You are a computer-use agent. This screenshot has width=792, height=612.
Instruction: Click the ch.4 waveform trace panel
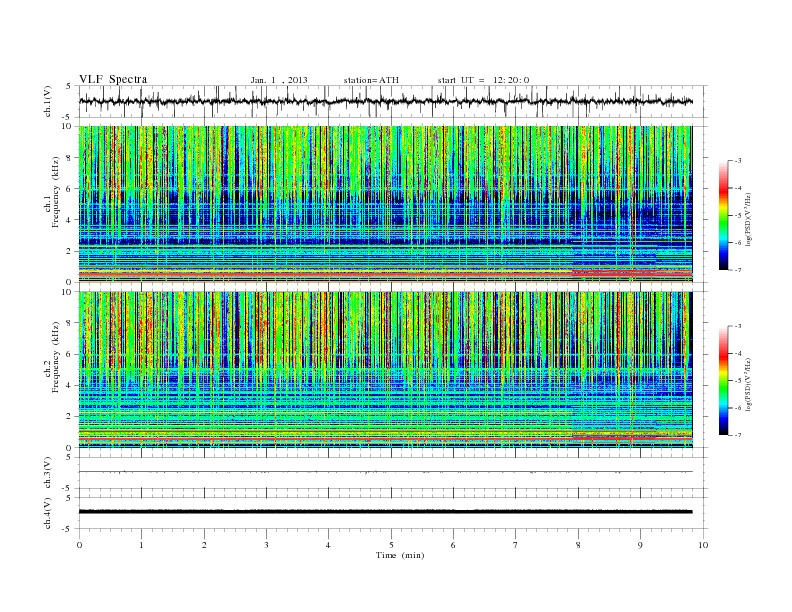393,513
